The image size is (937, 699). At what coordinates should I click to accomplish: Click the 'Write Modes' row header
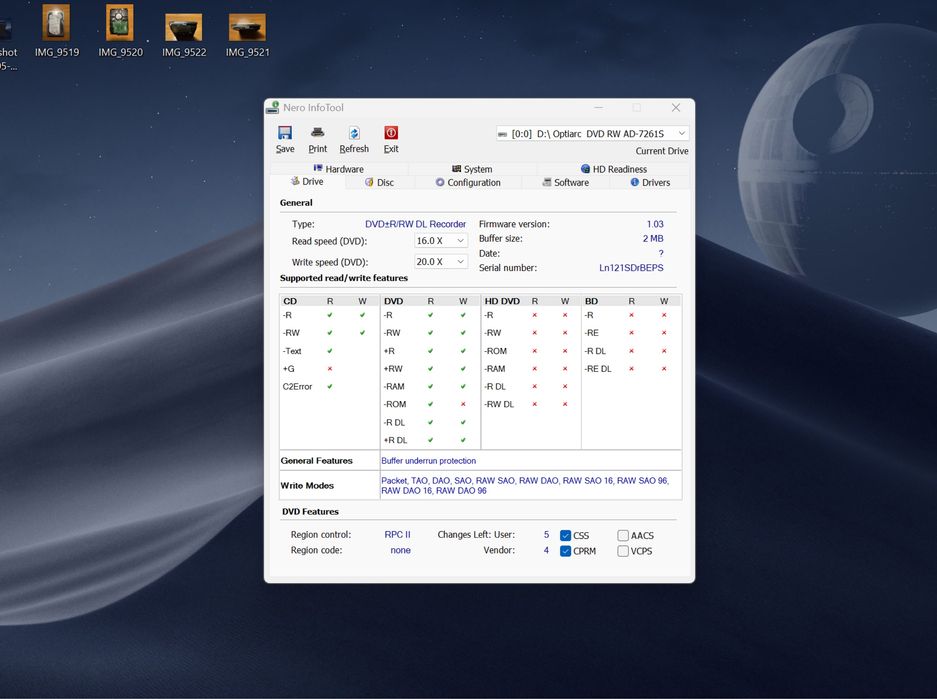307,486
